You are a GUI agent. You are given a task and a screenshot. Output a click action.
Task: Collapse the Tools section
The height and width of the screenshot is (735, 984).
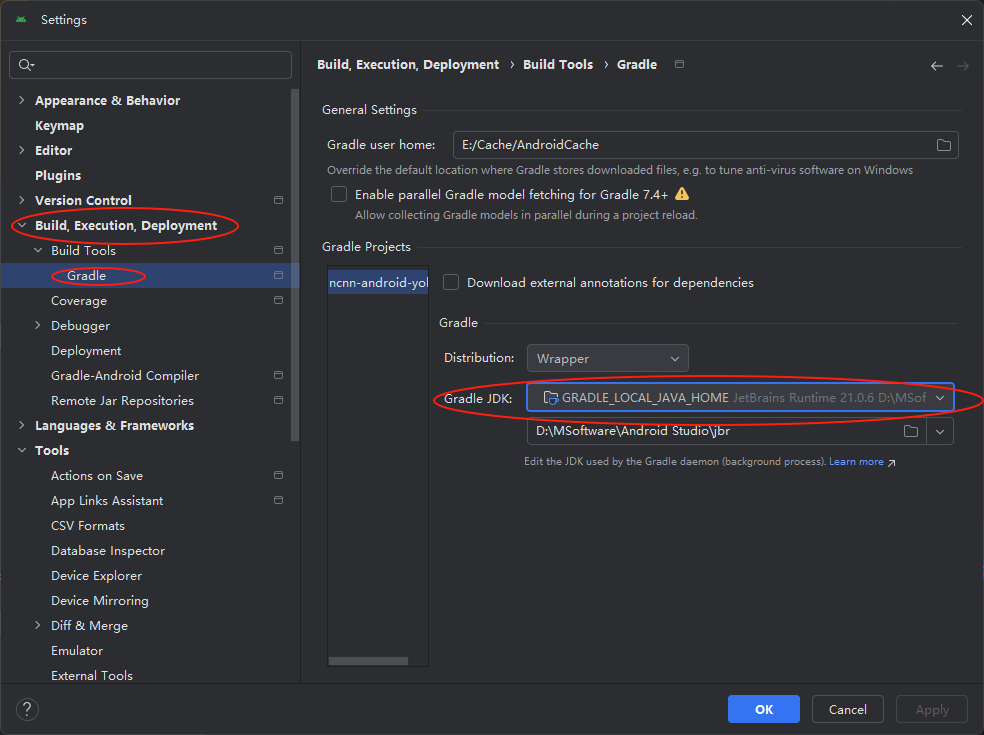click(x=22, y=450)
